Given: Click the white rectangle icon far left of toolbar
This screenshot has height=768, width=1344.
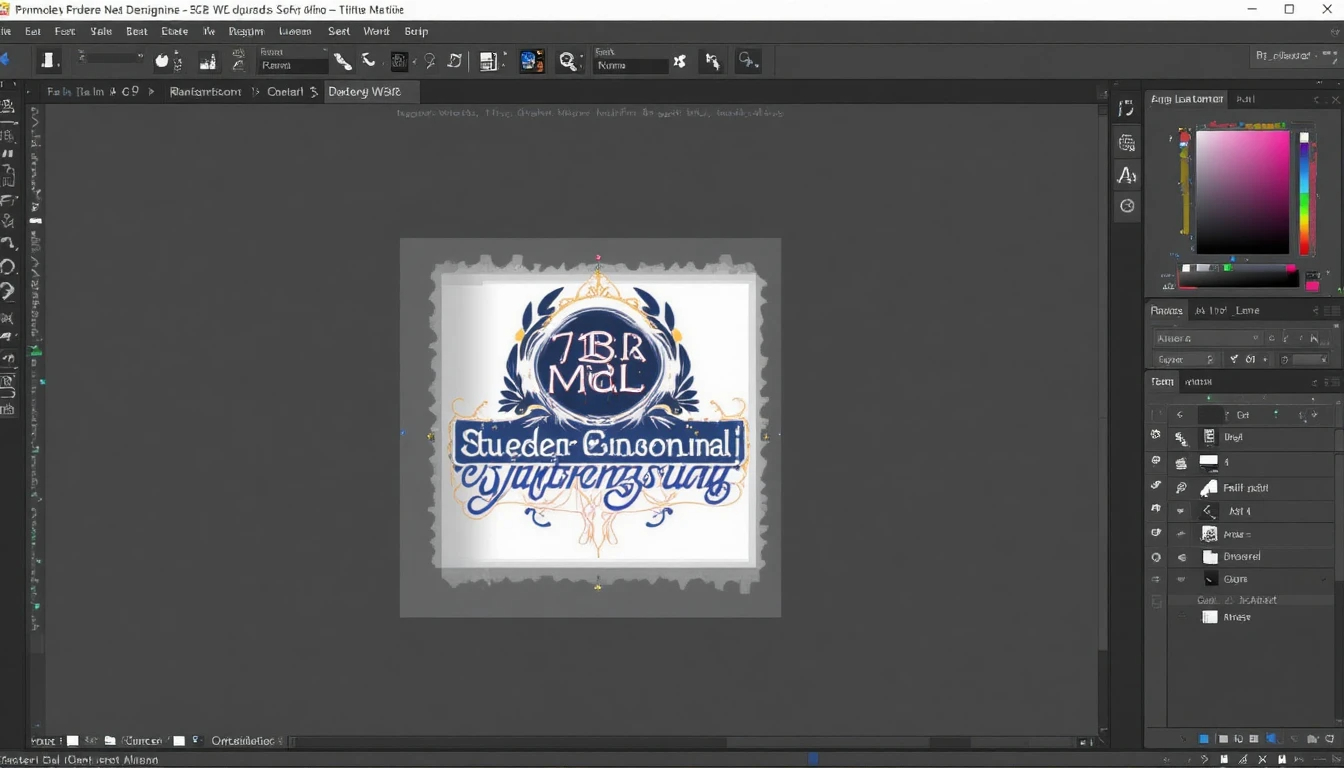Looking at the screenshot, I should click(x=47, y=61).
